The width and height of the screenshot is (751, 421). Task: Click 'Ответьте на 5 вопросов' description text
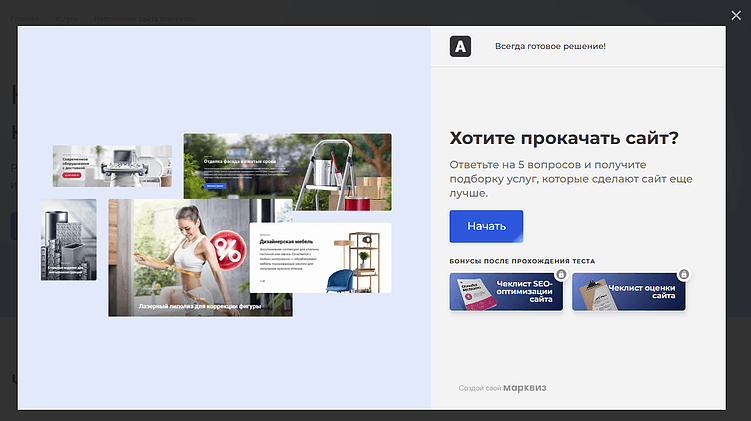(x=571, y=179)
